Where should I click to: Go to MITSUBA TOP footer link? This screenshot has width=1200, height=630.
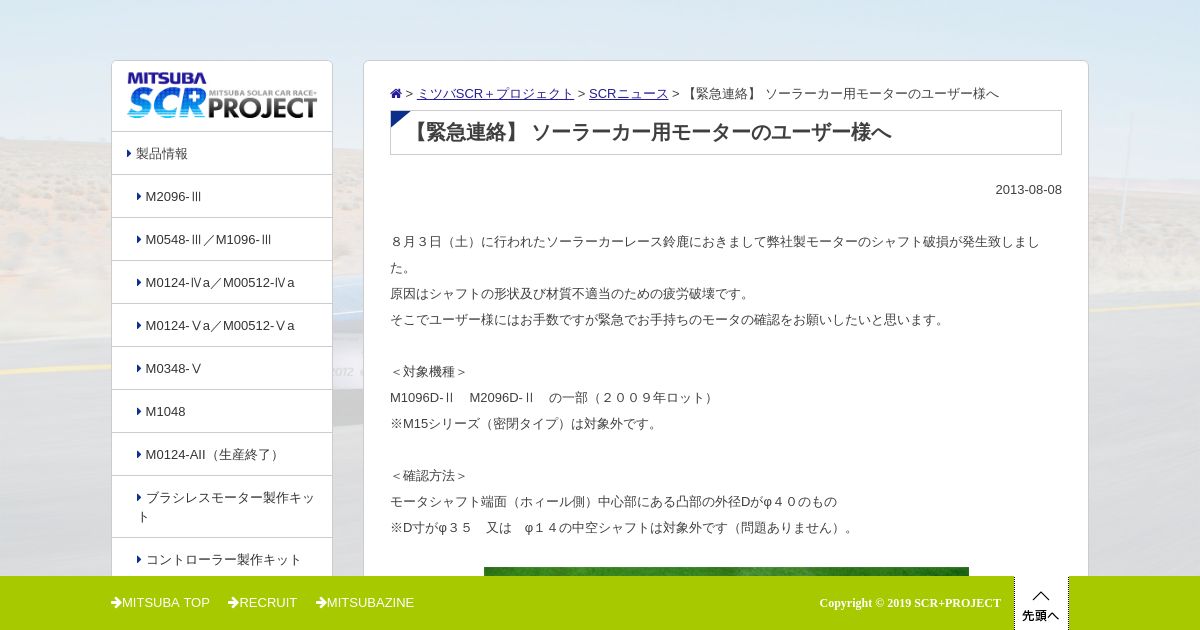(x=160, y=603)
